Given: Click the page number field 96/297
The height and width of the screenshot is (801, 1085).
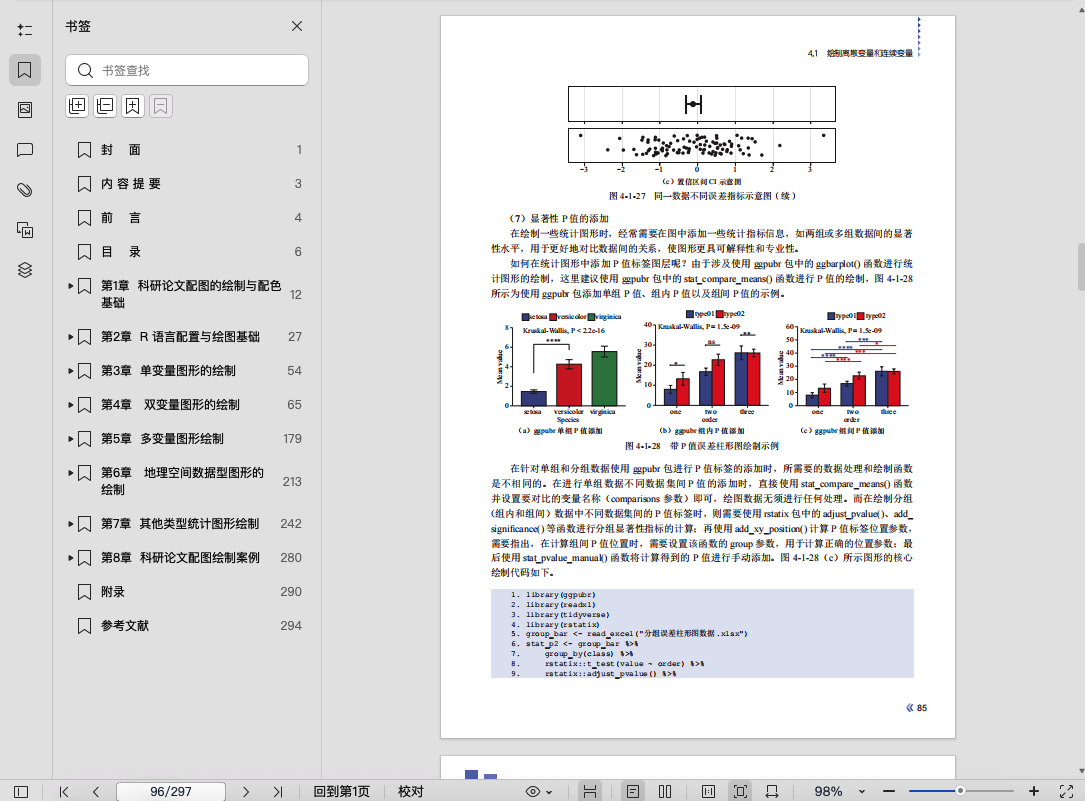Looking at the screenshot, I should [x=171, y=791].
